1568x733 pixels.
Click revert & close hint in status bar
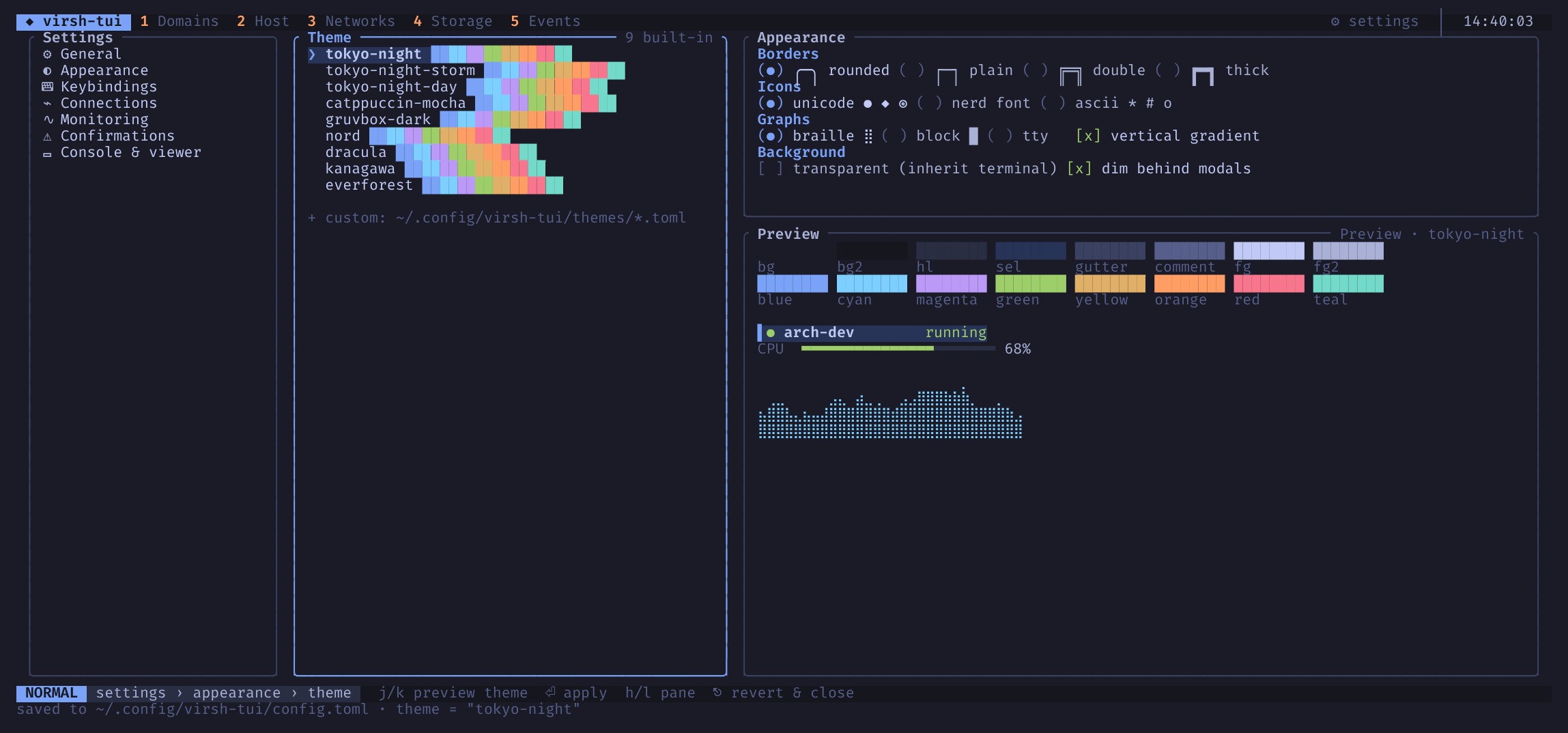(783, 693)
